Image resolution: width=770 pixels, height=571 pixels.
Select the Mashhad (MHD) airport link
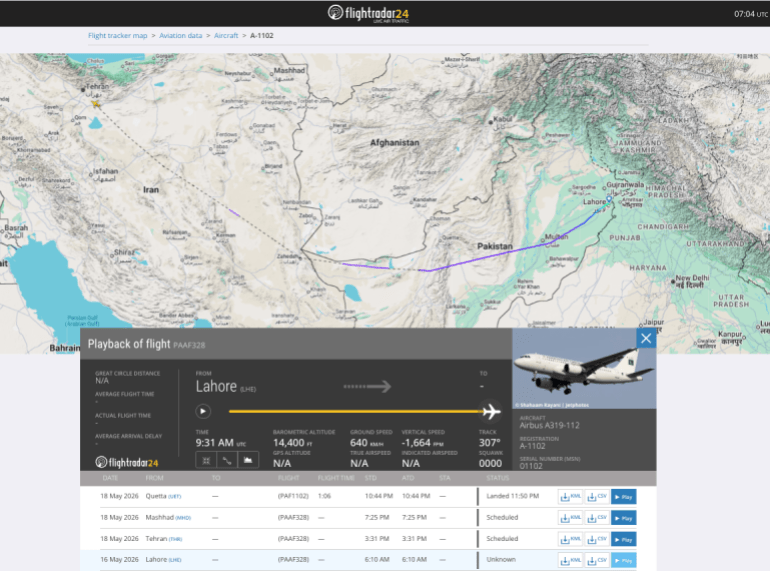[168, 517]
